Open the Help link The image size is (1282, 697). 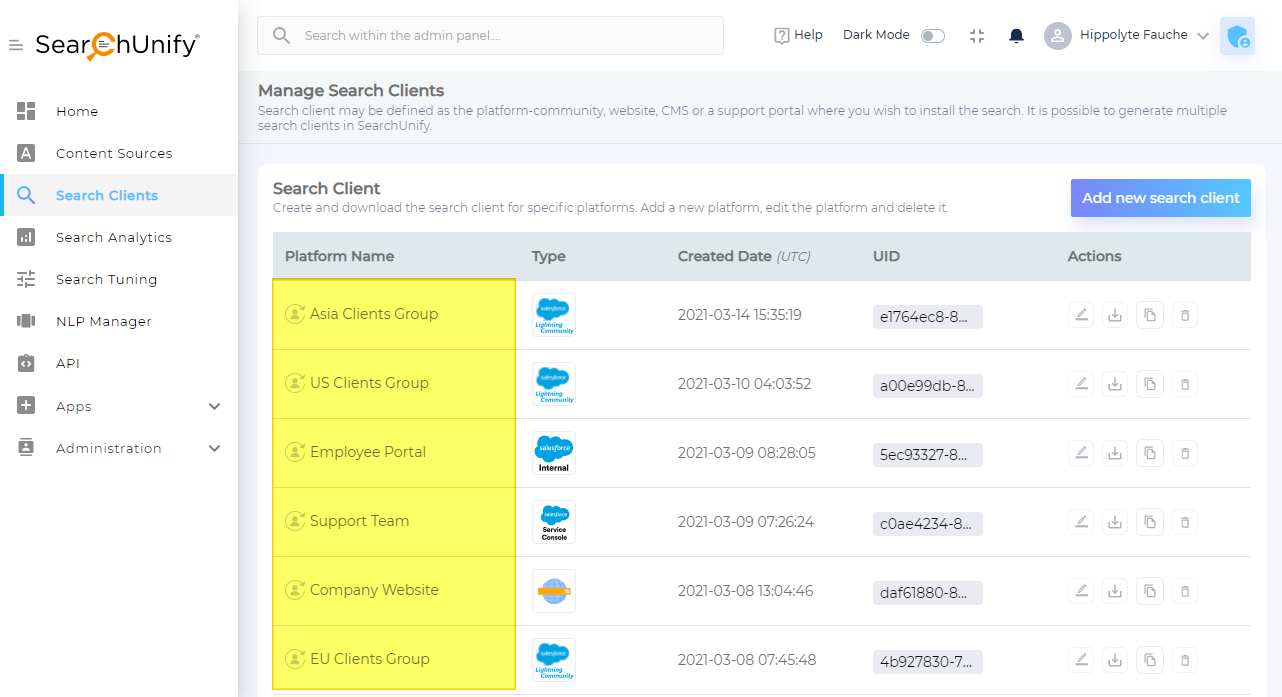798,35
